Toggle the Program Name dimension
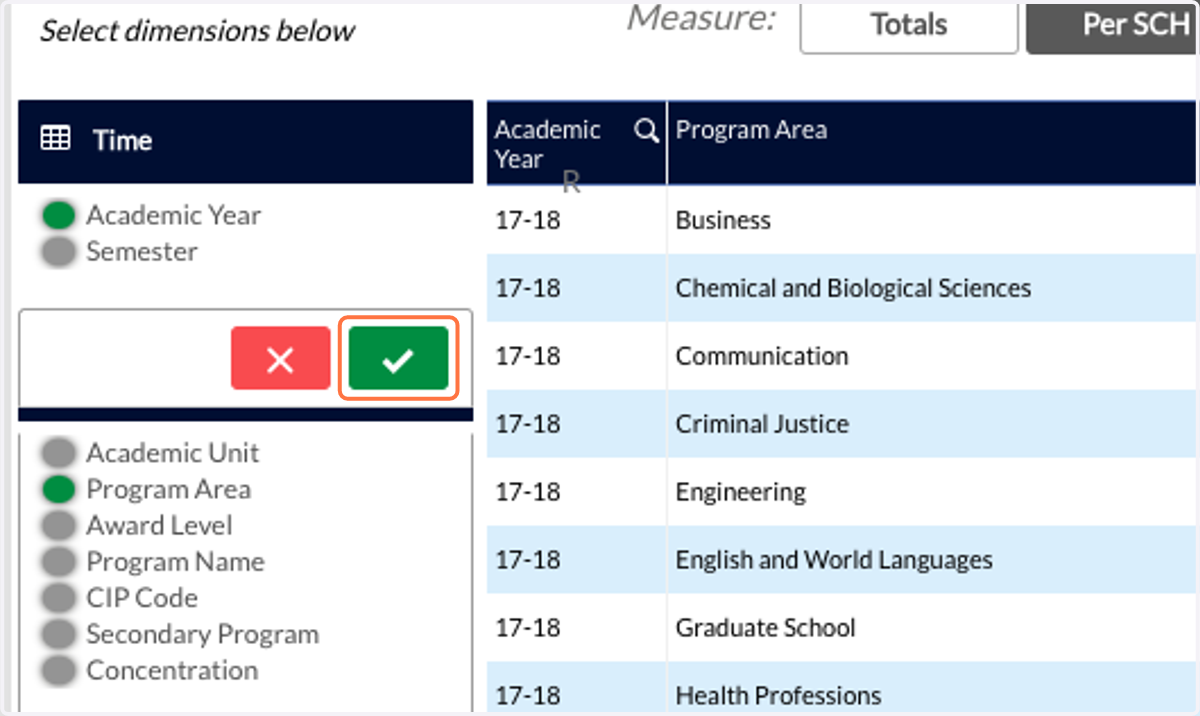Image resolution: width=1200 pixels, height=716 pixels. [60, 562]
